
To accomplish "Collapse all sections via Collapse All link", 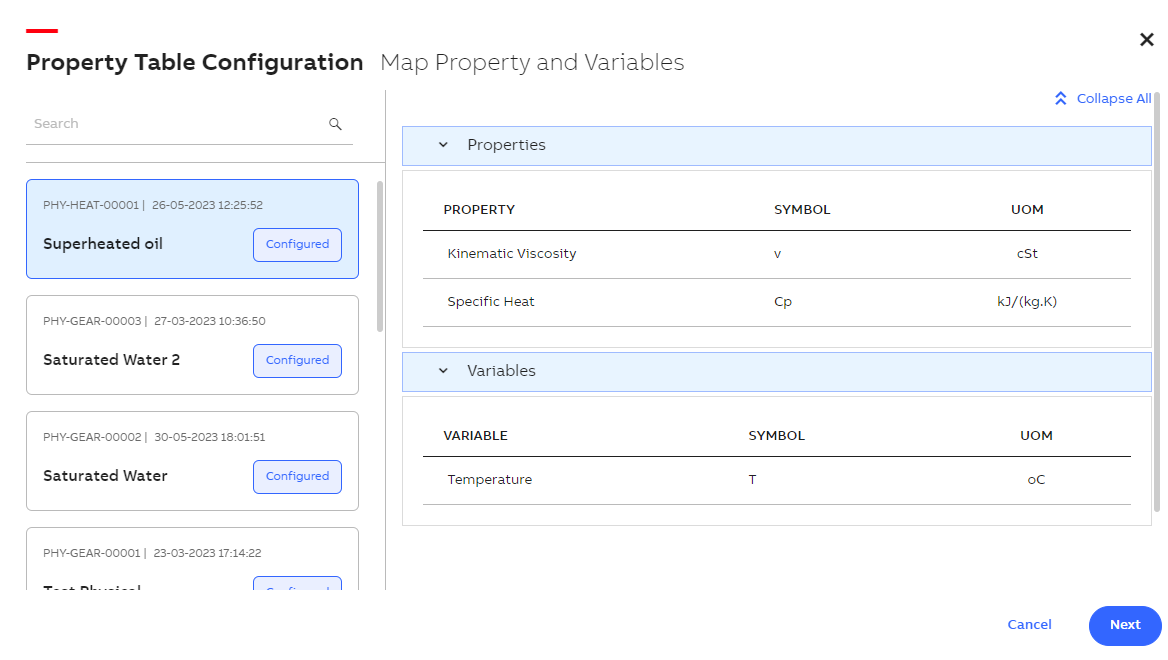I will (1114, 98).
